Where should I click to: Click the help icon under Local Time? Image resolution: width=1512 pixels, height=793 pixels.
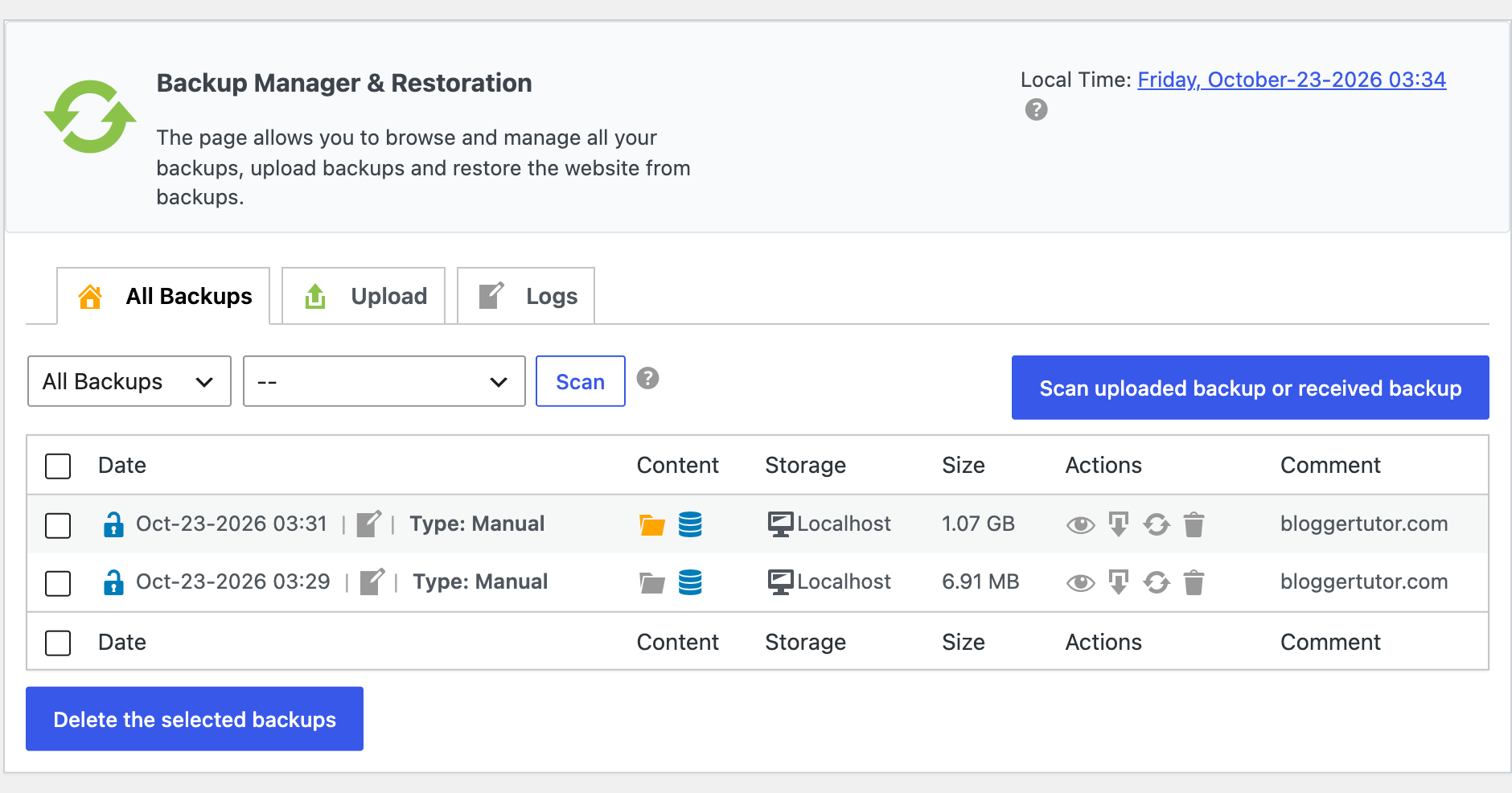(1037, 109)
